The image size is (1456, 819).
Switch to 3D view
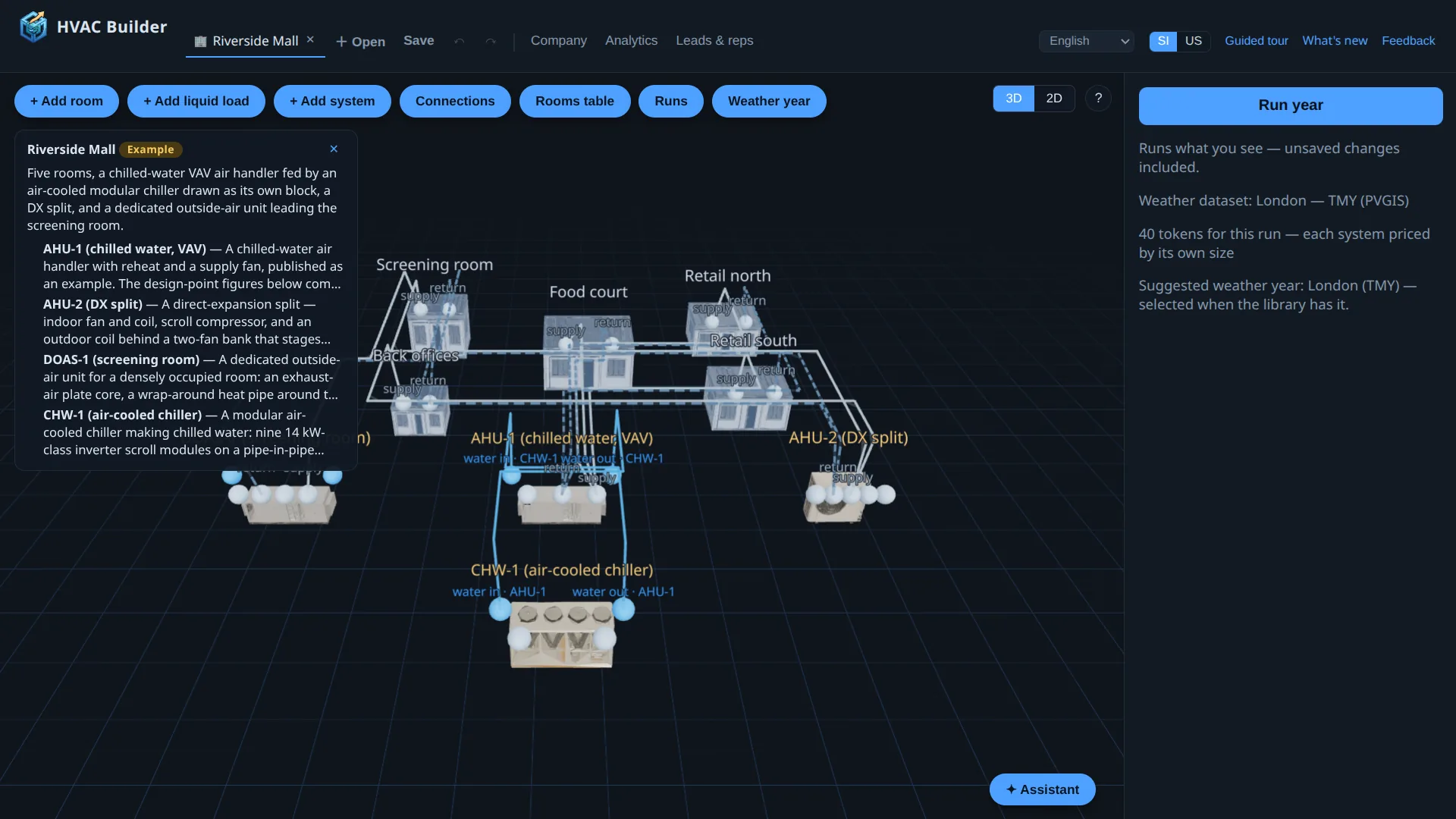pyautogui.click(x=1013, y=99)
